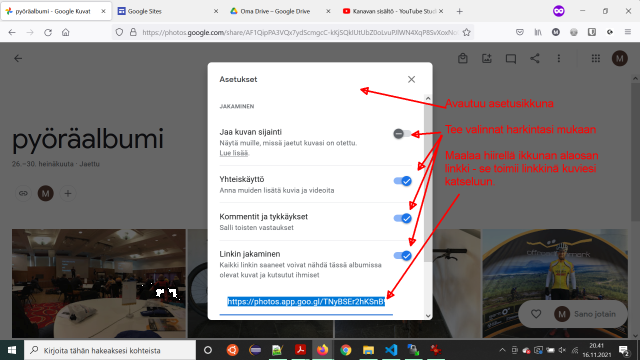Open the Firefox hamburger menu
Screen dimensions: 640x360
(628, 32)
